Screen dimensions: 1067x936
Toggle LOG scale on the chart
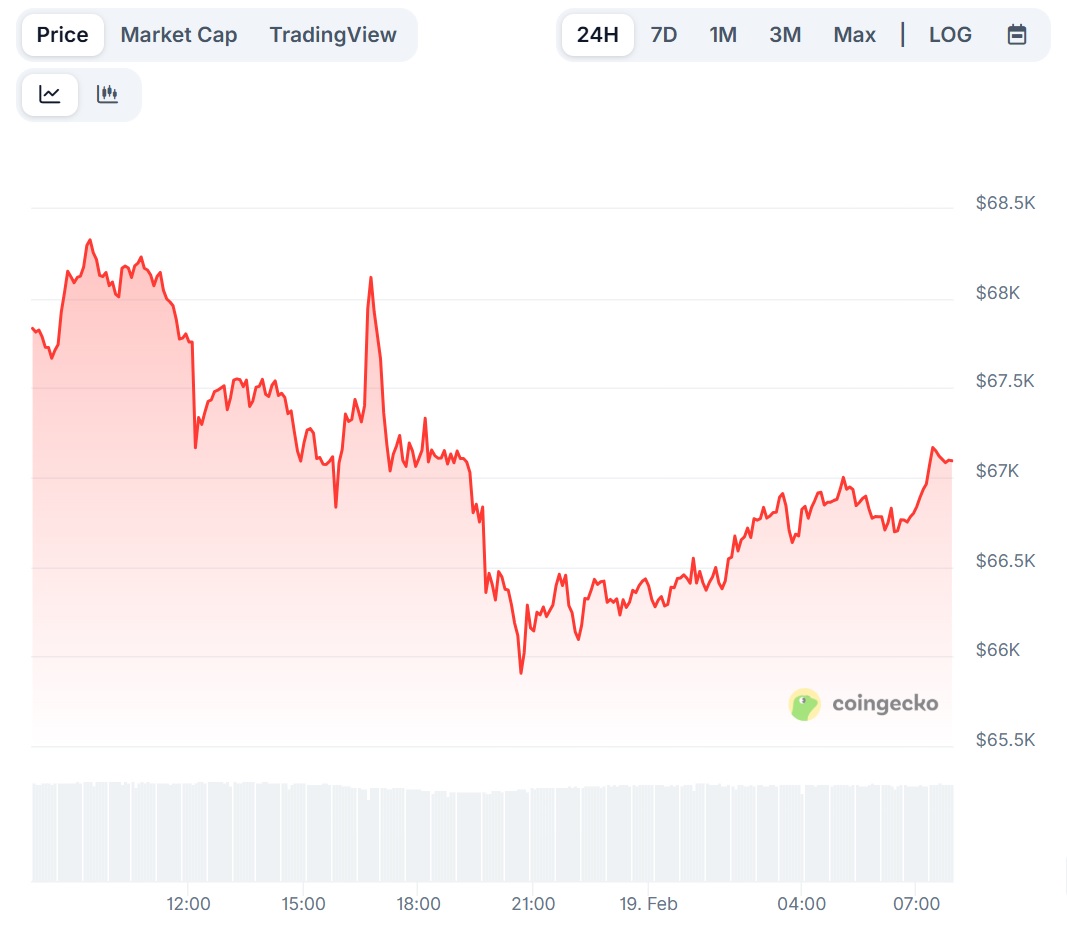click(x=950, y=35)
